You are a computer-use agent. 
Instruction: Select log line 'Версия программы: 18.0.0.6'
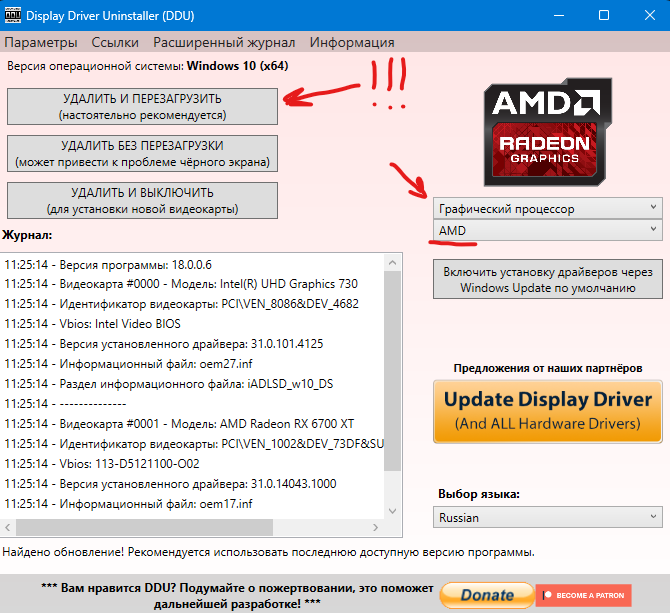[x=108, y=265]
